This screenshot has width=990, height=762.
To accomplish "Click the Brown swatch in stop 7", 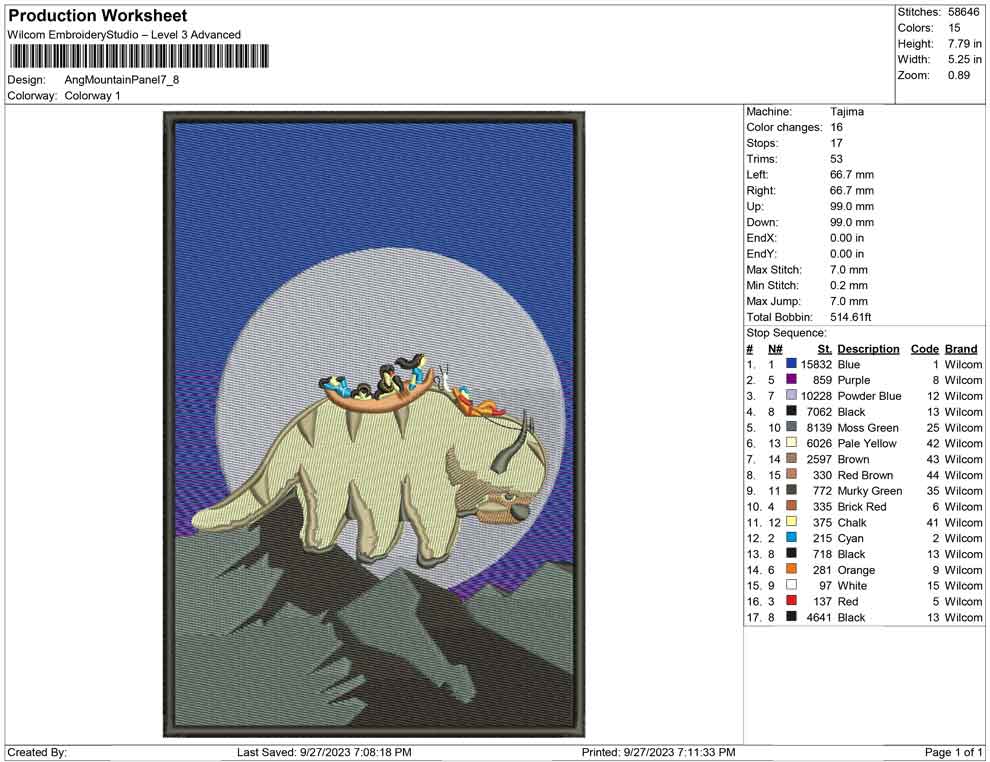I will click(x=791, y=458).
